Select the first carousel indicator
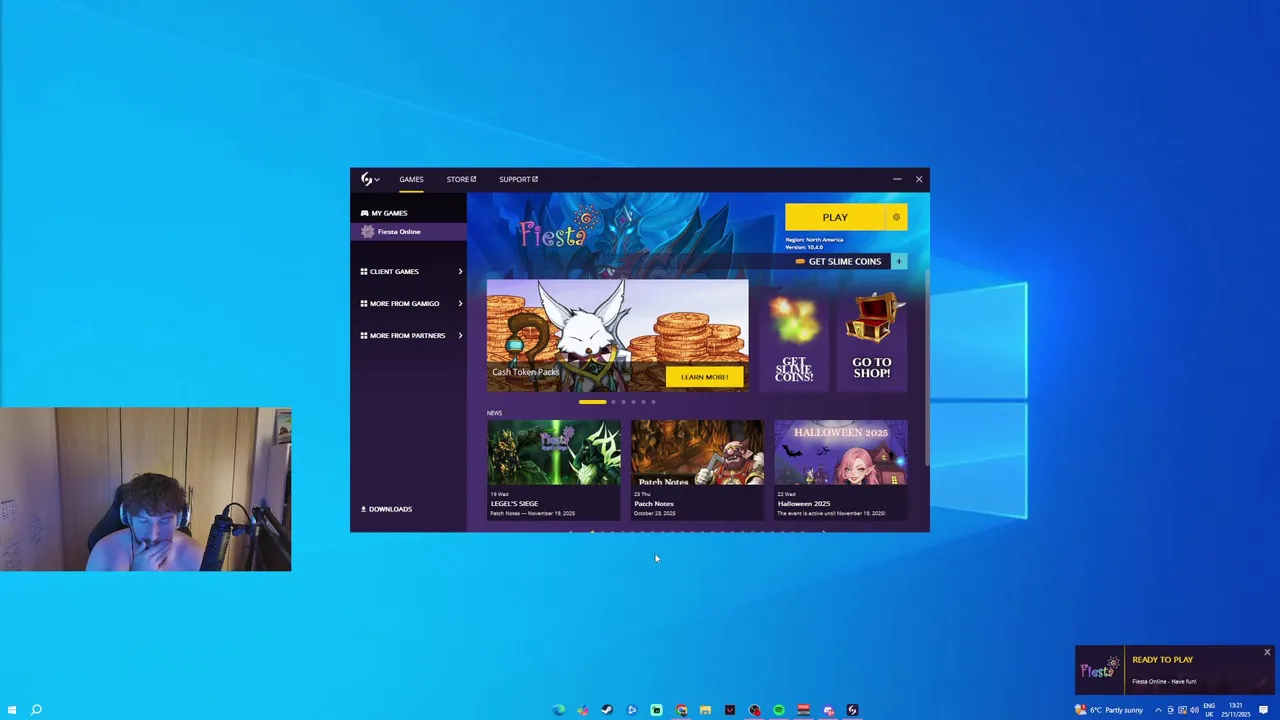This screenshot has height=720, width=1280. click(x=592, y=402)
